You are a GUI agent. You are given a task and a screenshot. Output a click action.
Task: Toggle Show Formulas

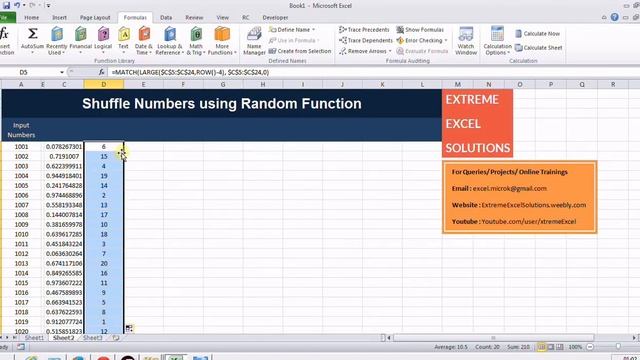click(420, 30)
